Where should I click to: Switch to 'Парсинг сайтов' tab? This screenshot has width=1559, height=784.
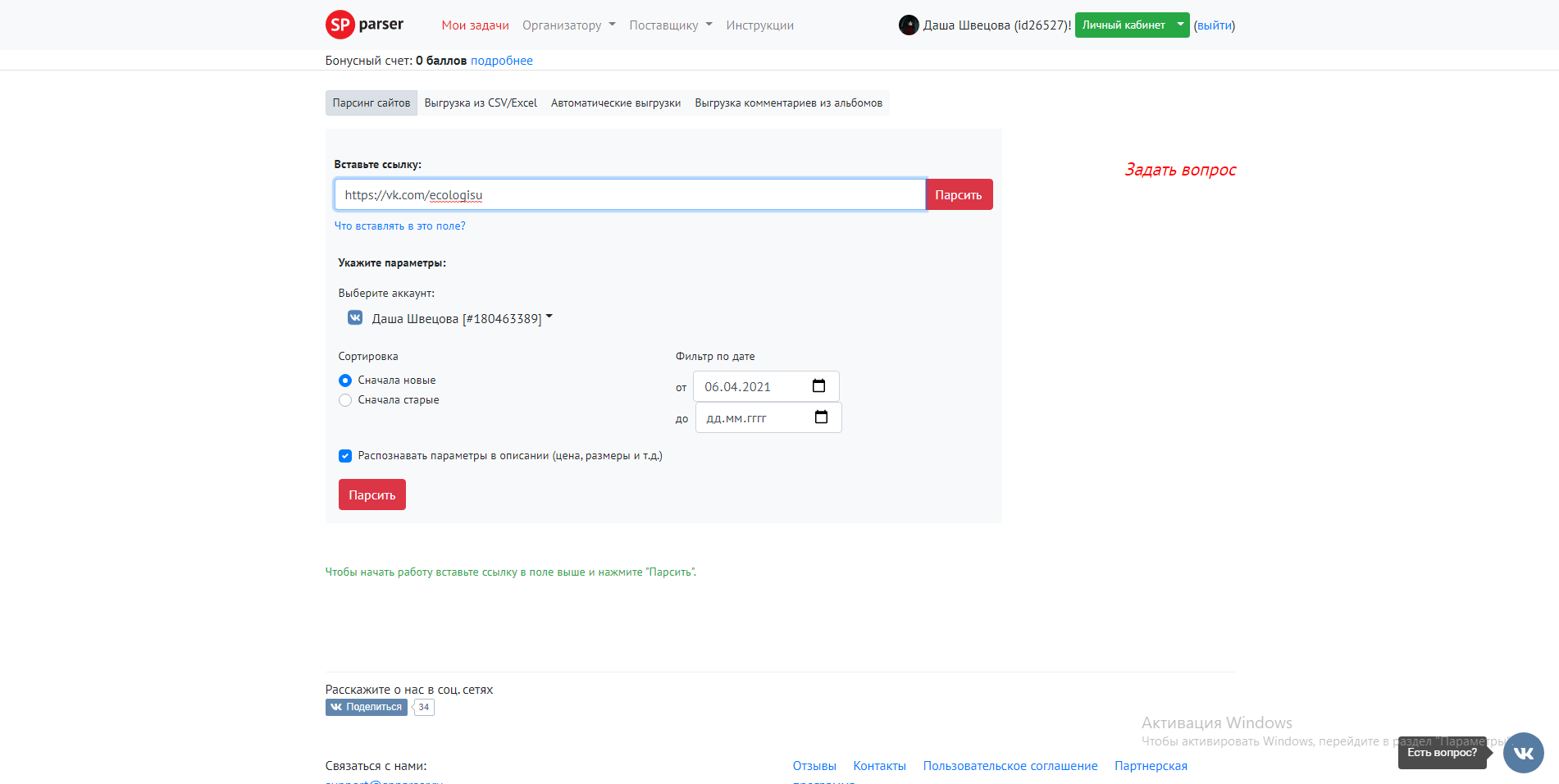(x=372, y=103)
